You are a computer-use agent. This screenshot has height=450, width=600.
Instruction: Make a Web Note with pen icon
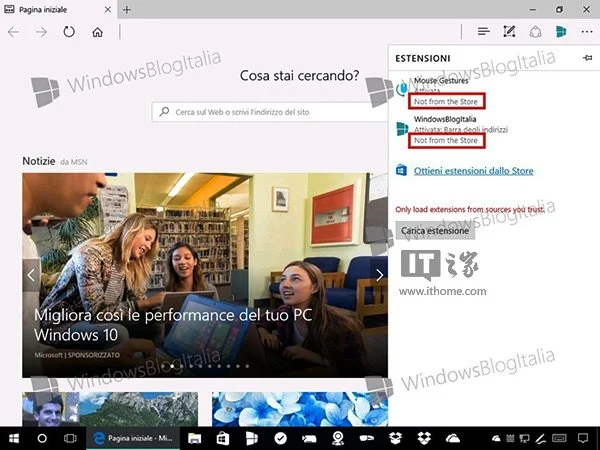pos(509,31)
